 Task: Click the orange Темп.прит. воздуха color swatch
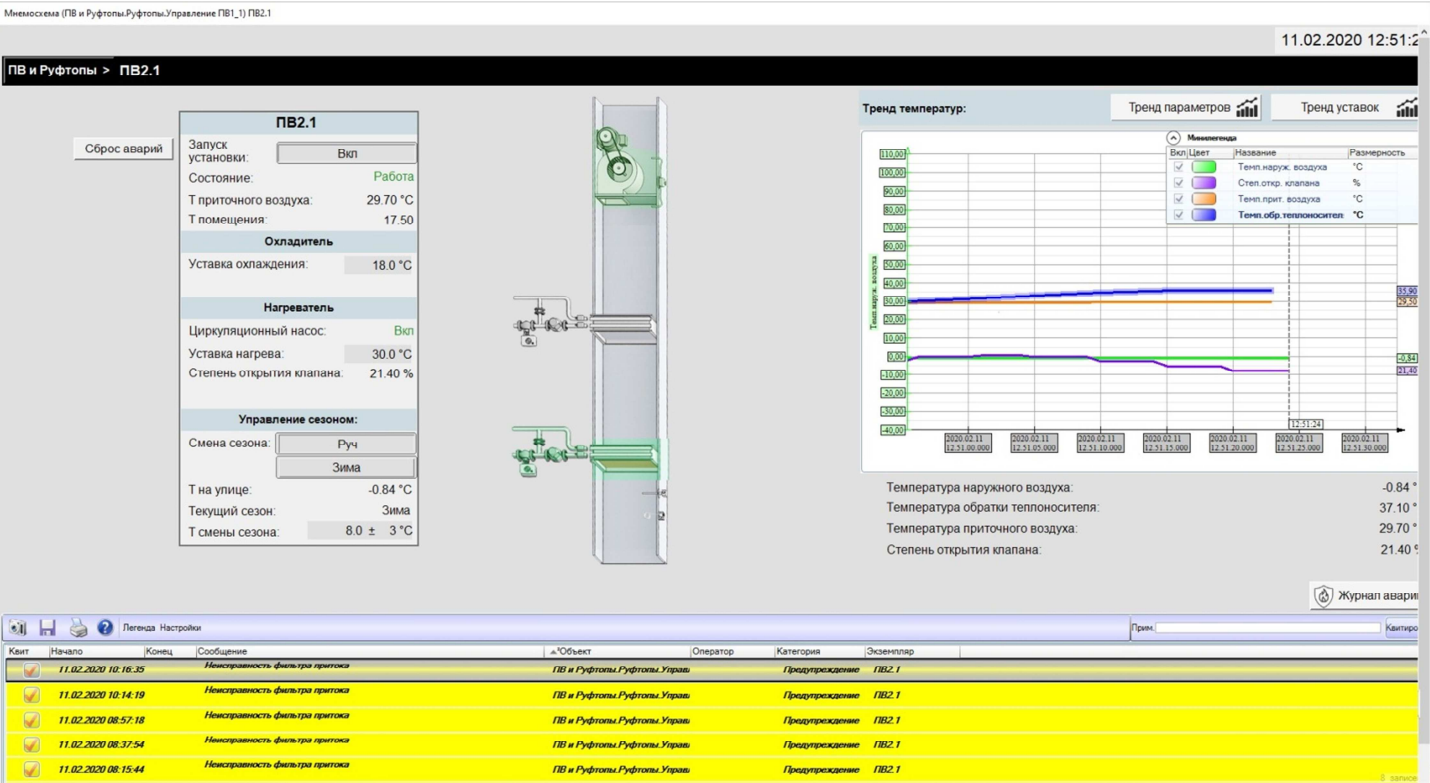tap(1204, 199)
